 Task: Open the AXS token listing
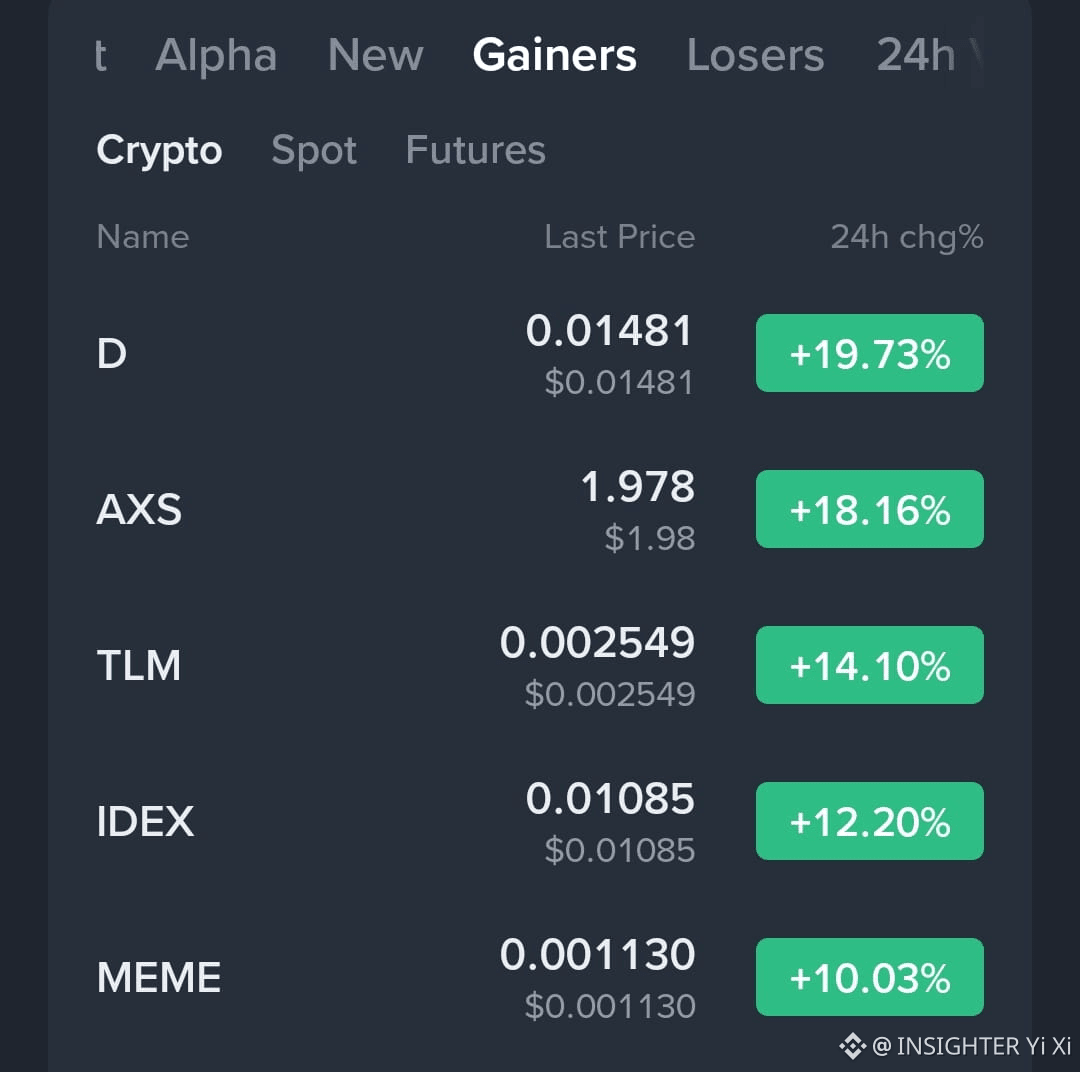(140, 509)
